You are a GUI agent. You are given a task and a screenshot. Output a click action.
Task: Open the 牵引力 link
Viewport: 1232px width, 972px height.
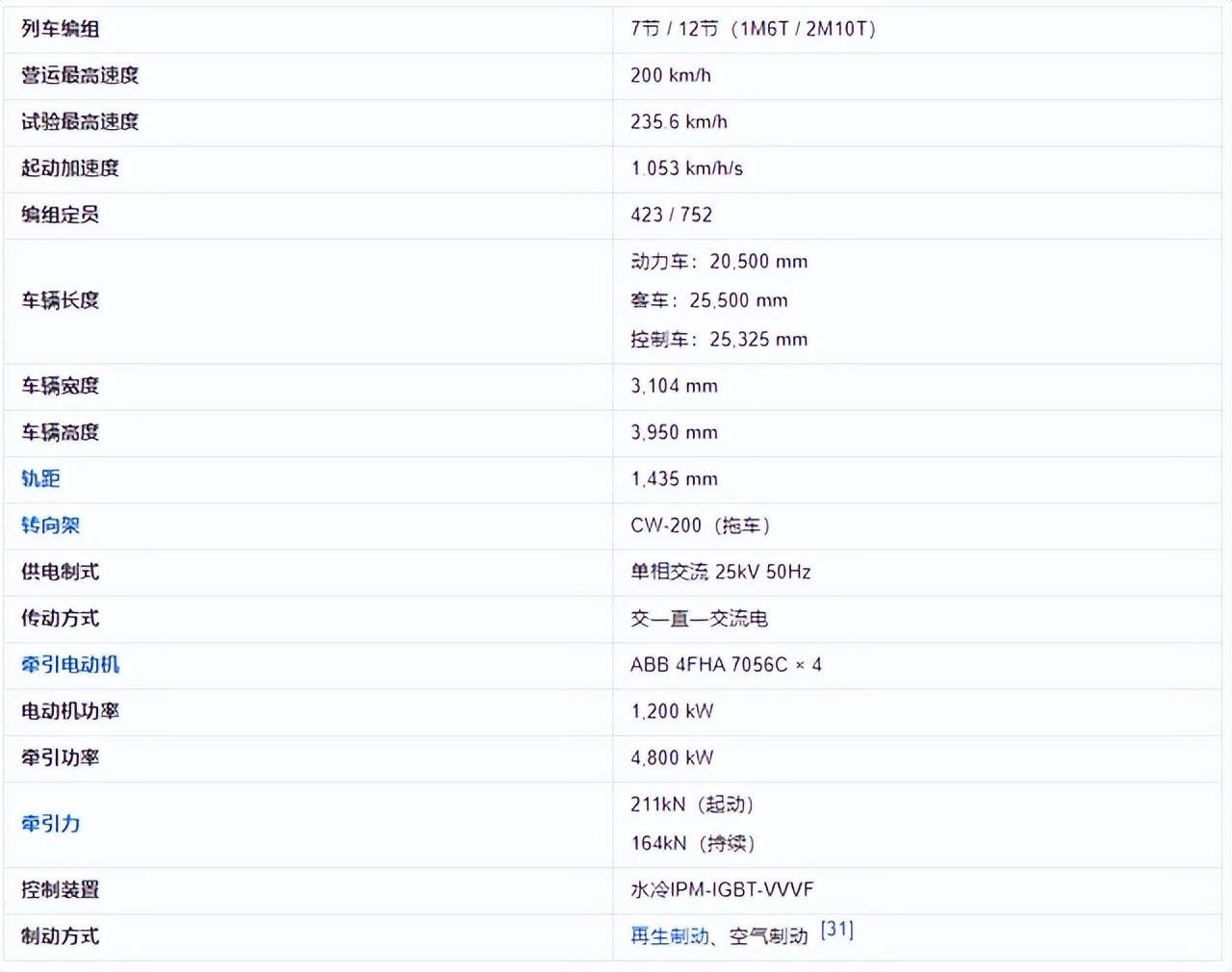(50, 824)
